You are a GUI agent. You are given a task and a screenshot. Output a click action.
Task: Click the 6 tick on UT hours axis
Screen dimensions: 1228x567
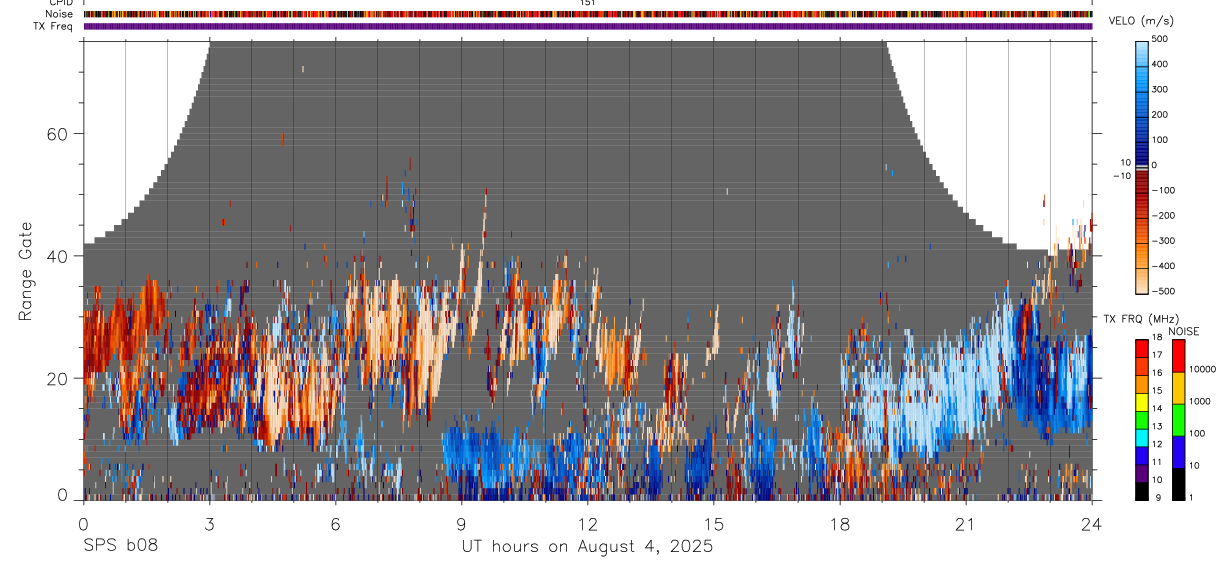pos(335,523)
